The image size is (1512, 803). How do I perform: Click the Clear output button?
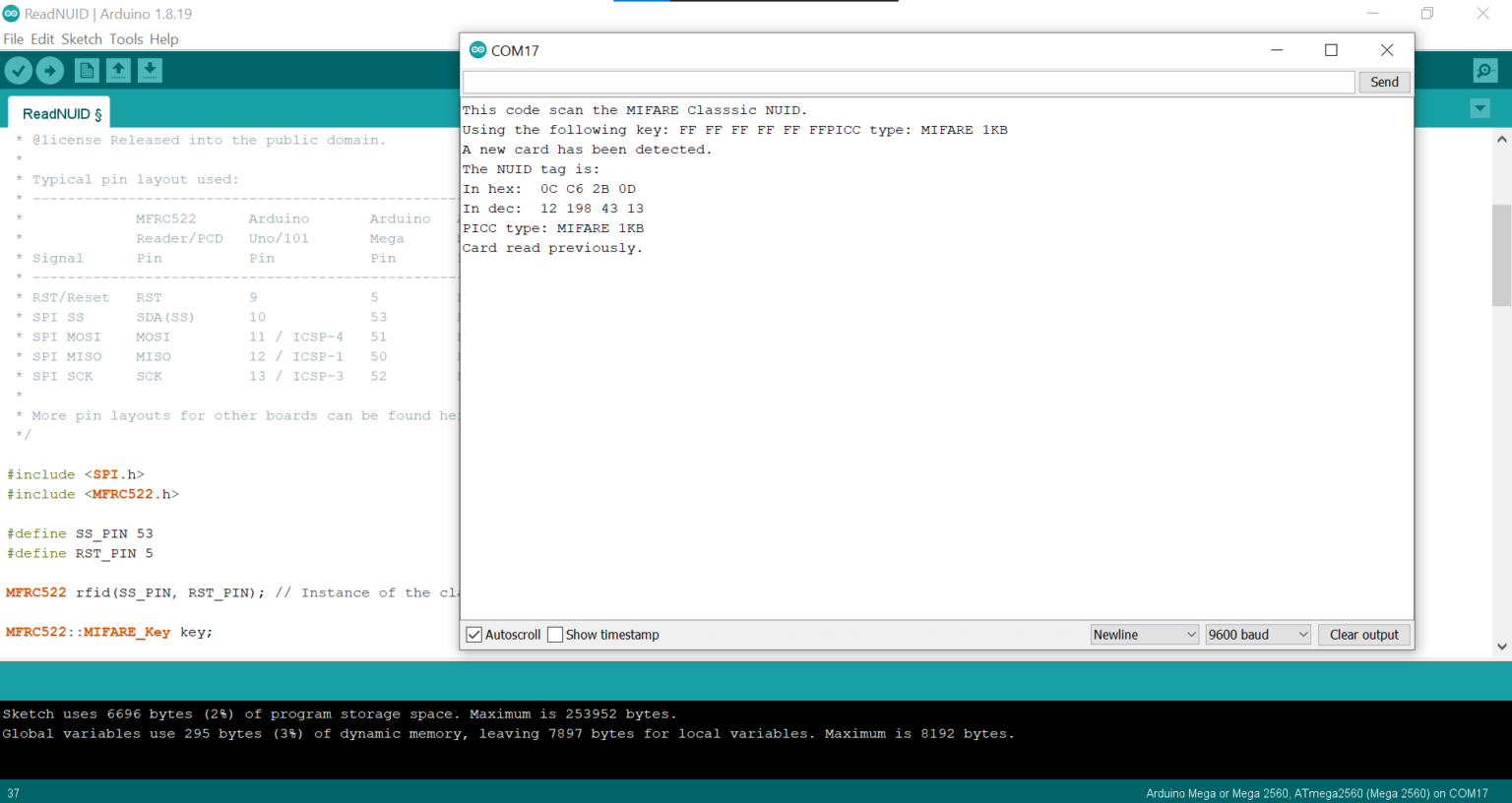click(x=1363, y=635)
